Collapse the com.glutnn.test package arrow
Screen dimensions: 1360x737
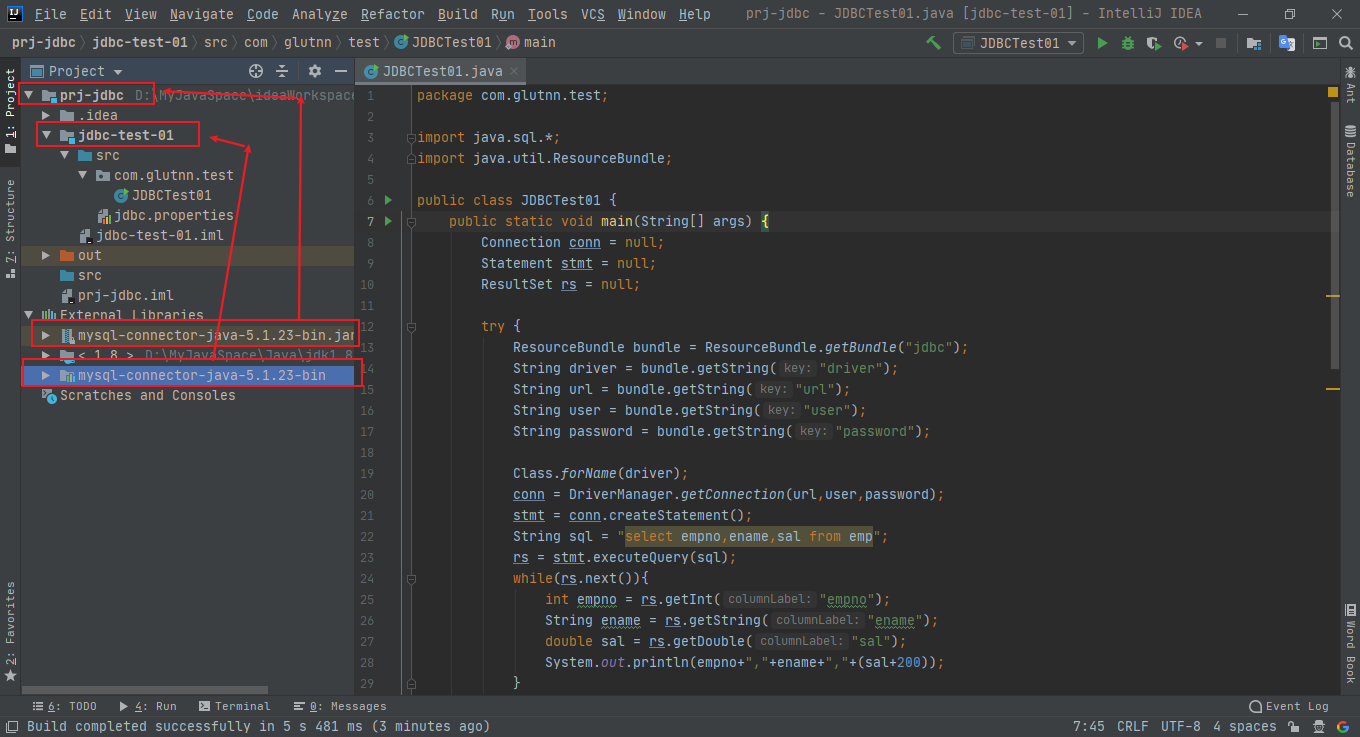tap(82, 175)
